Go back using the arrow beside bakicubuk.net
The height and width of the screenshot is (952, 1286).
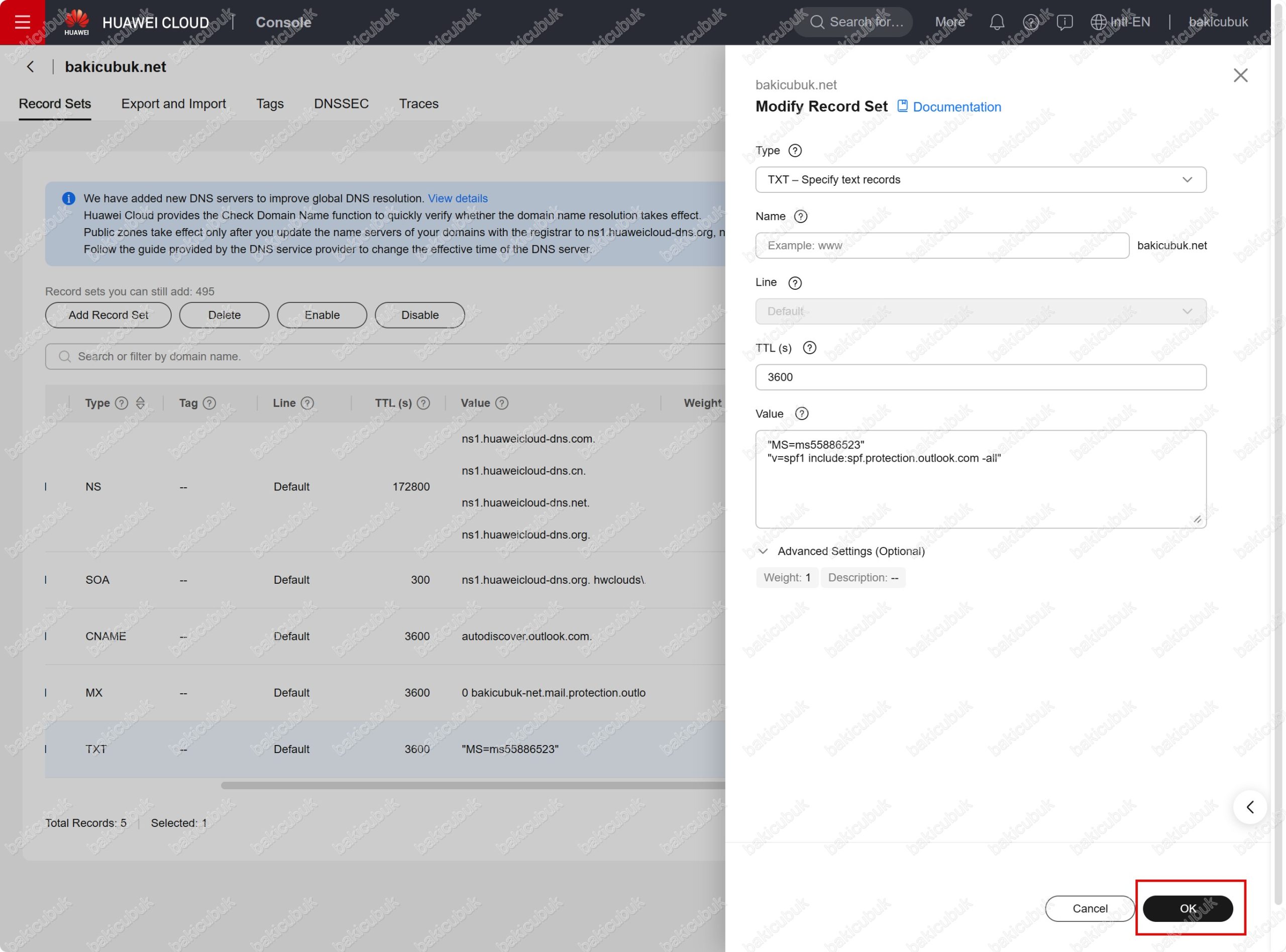click(30, 67)
